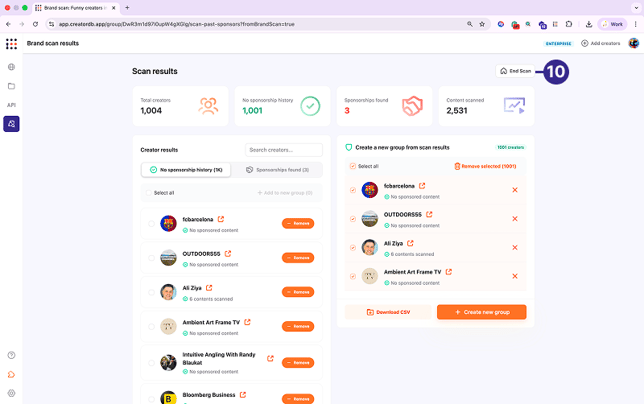Screen dimensions: 644x404
Task: Toggle Select all in the new group panel
Action: (353, 166)
